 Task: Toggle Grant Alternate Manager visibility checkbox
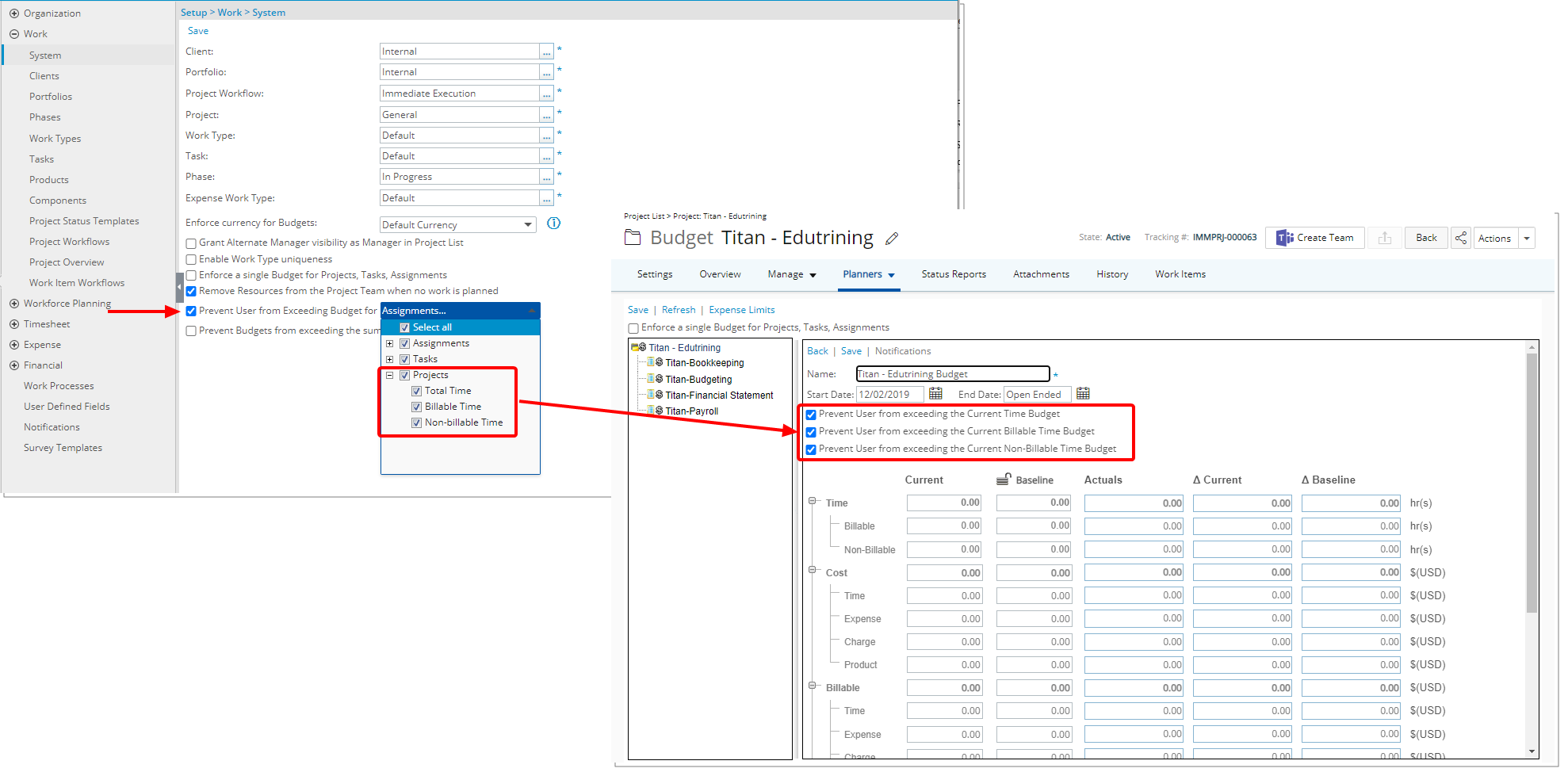(x=191, y=243)
